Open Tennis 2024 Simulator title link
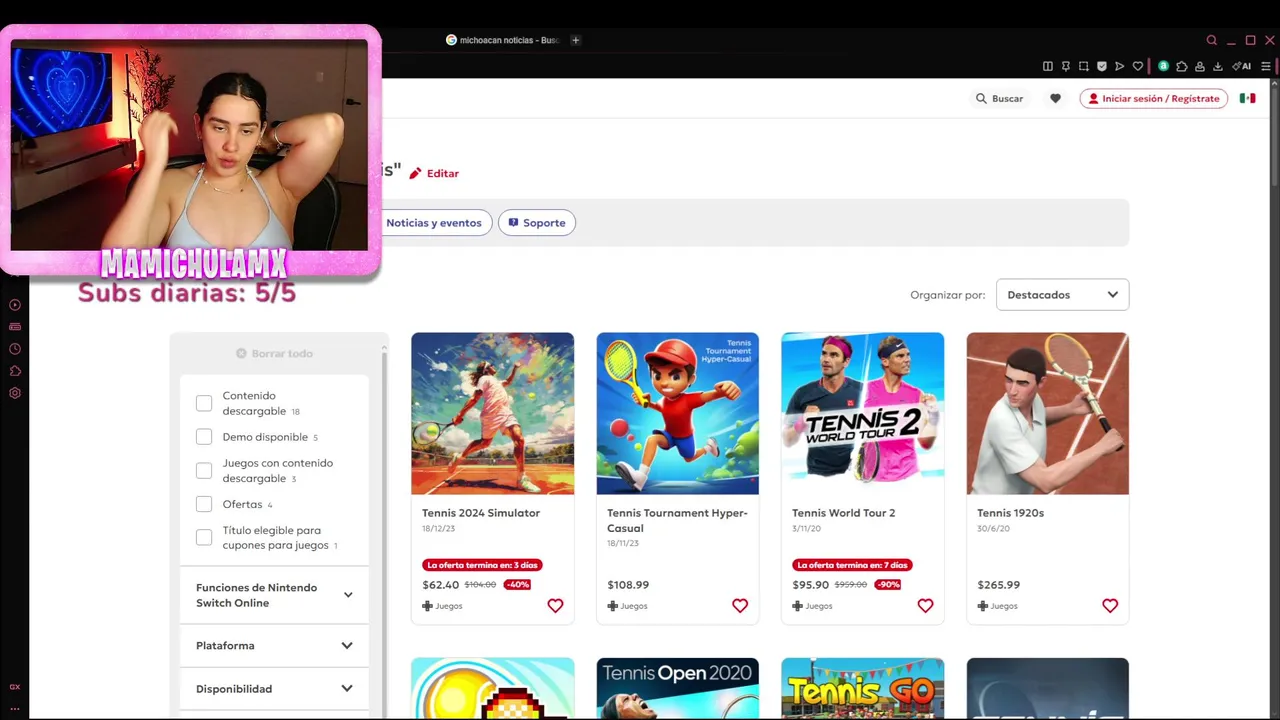The image size is (1280, 720). click(x=481, y=513)
